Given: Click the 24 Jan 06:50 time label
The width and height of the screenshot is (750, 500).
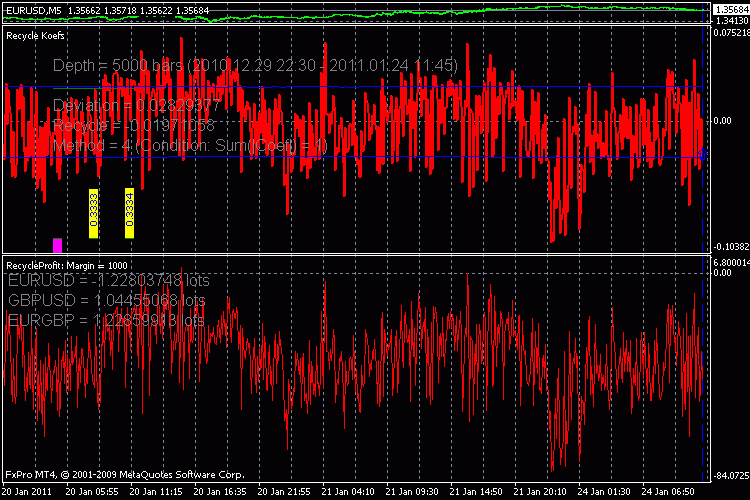Looking at the screenshot, I should pos(667,492).
